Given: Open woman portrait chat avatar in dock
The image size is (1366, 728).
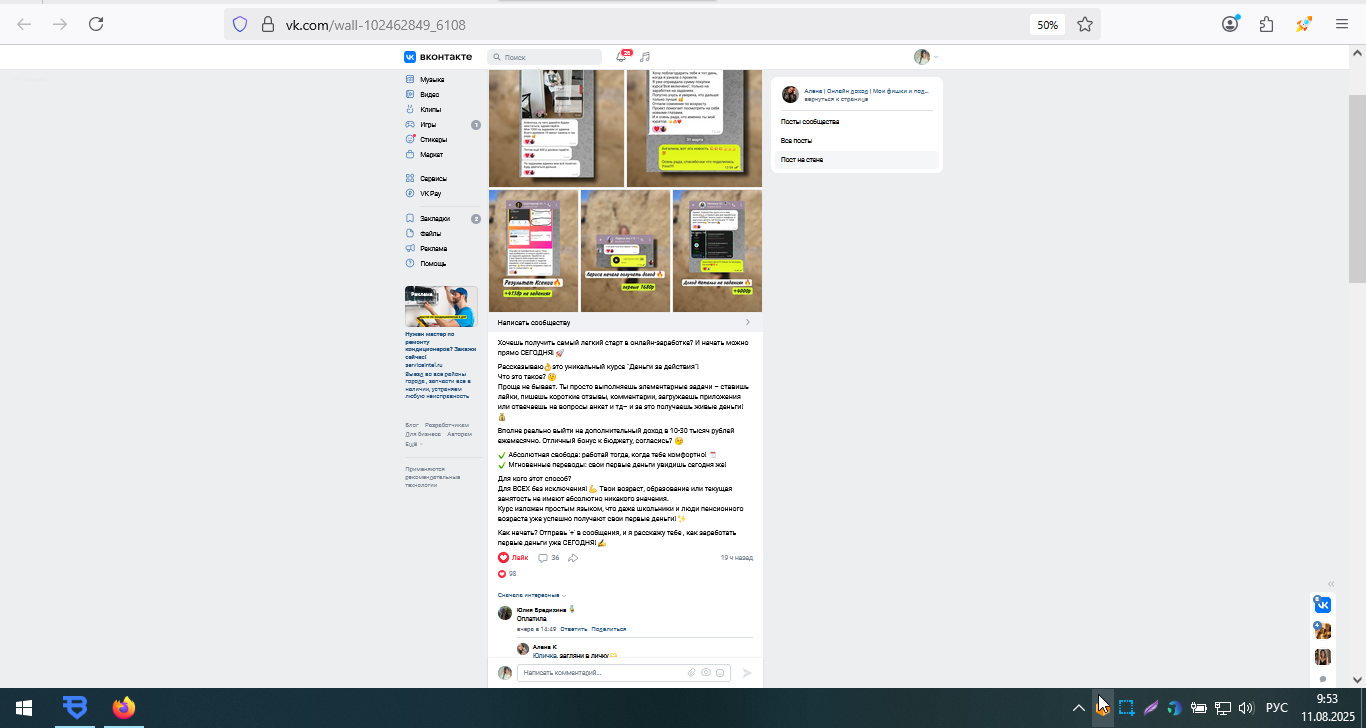Looking at the screenshot, I should point(1322,657).
